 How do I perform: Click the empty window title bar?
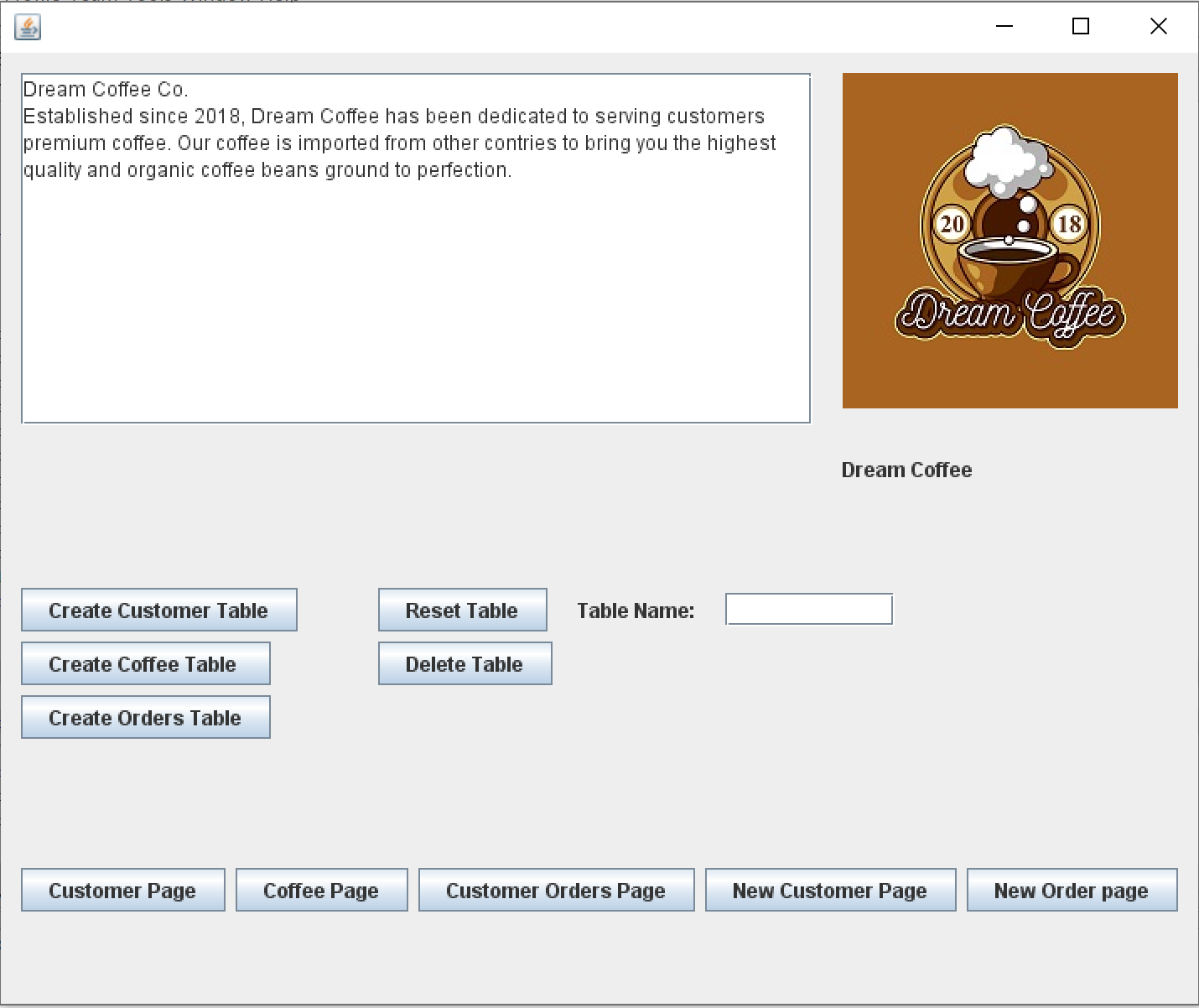tap(503, 27)
